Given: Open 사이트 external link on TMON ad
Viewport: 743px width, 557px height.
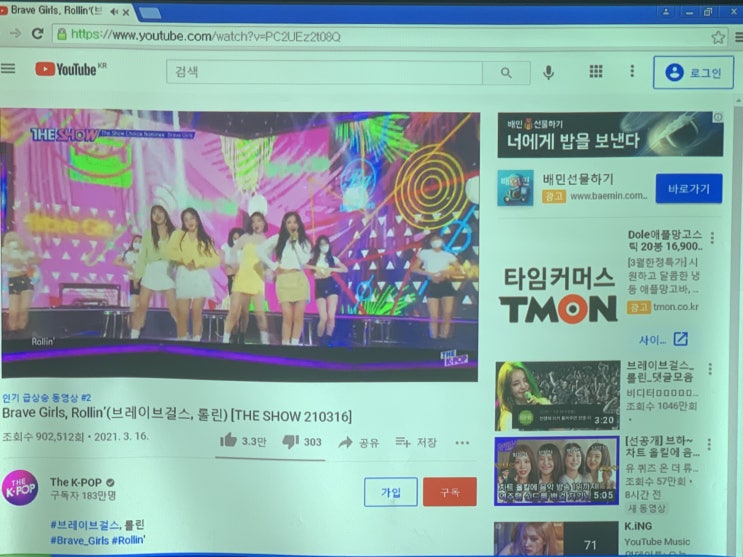Looking at the screenshot, I should click(663, 339).
